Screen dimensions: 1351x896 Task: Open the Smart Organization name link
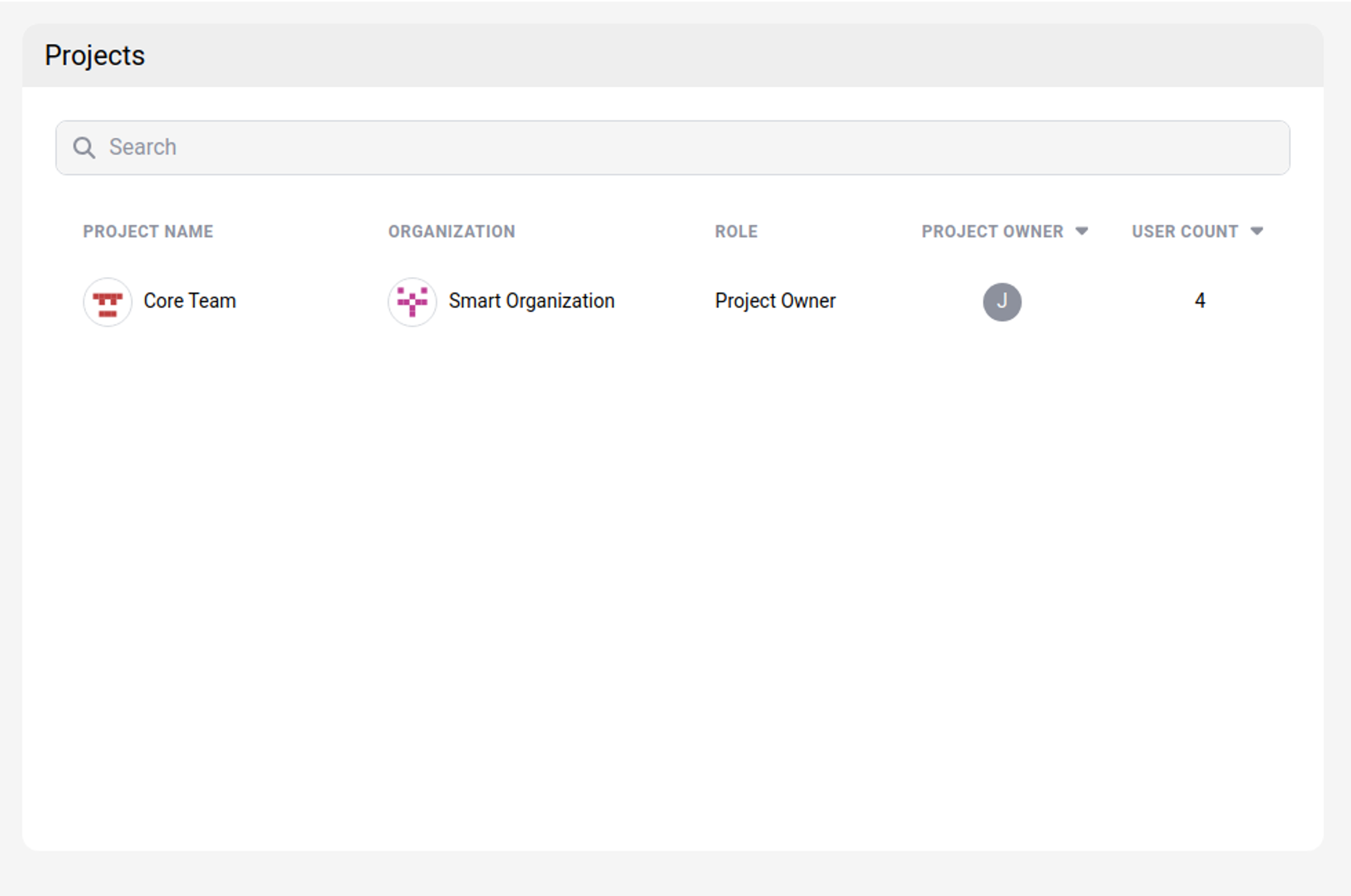point(531,300)
